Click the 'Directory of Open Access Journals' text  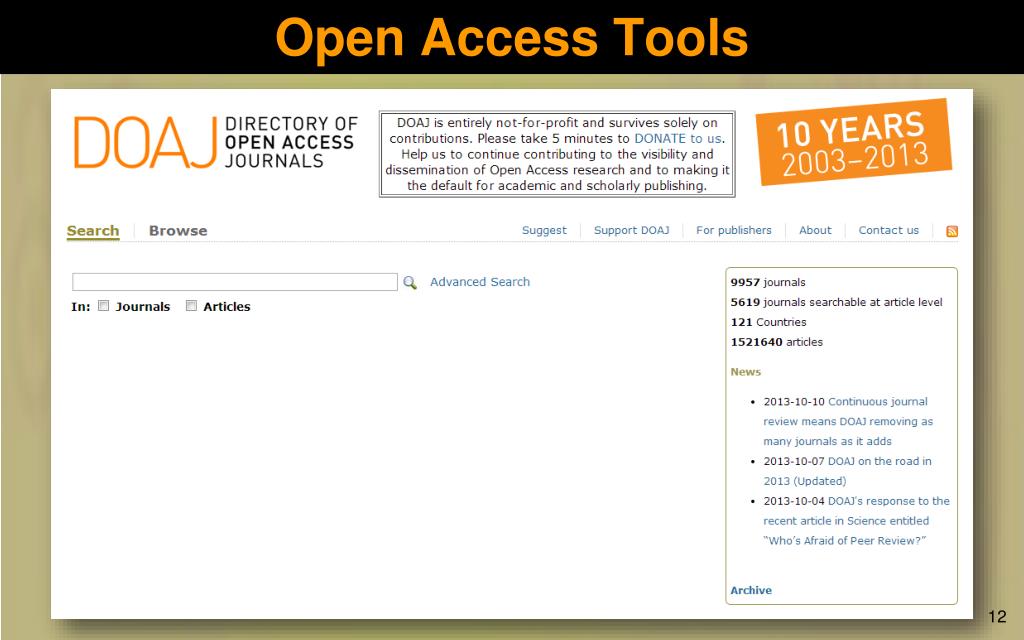point(291,142)
